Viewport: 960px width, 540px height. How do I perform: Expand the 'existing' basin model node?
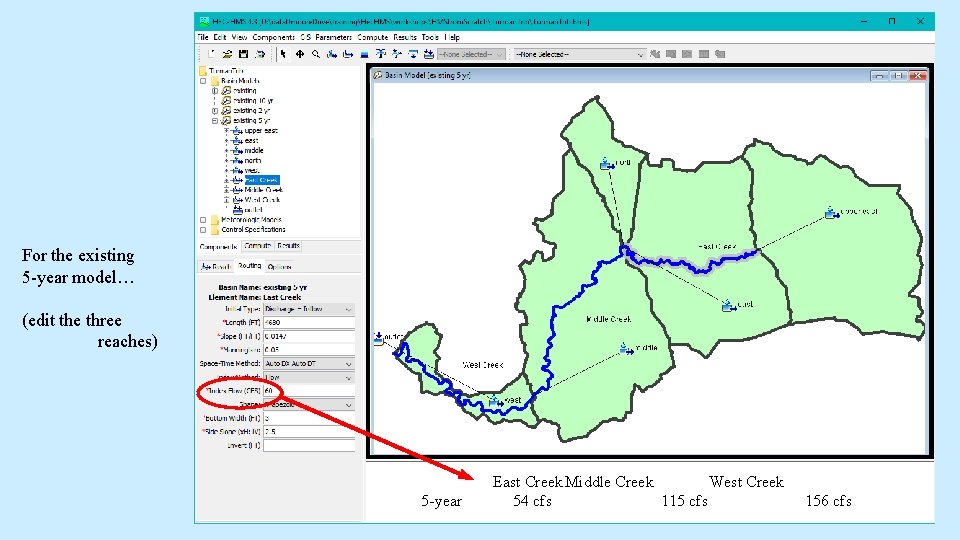click(215, 91)
